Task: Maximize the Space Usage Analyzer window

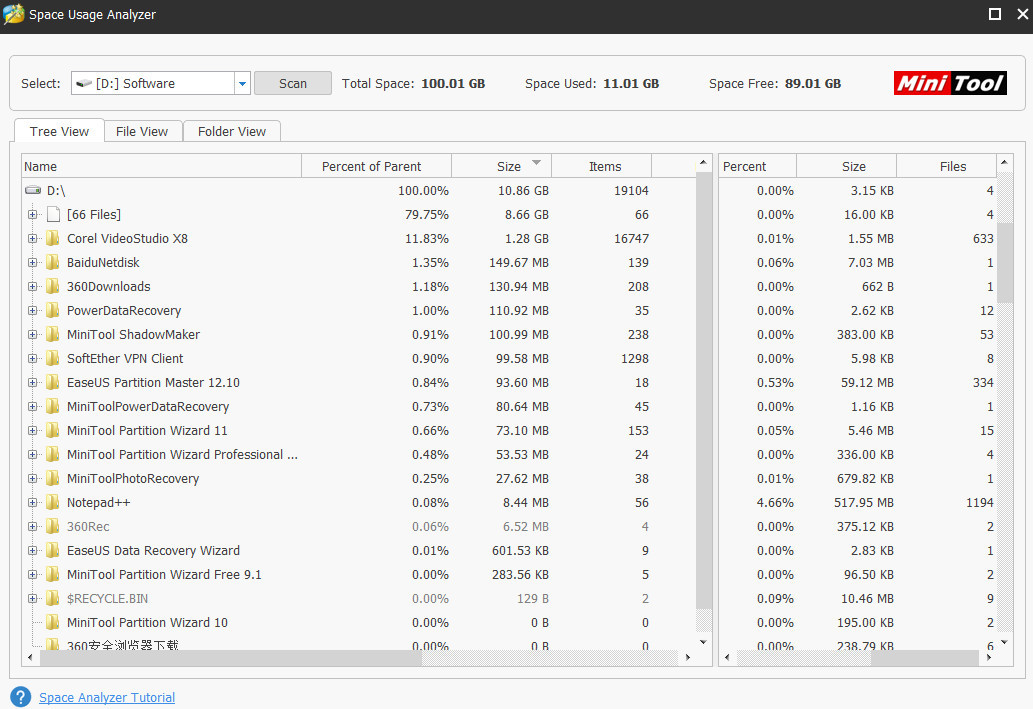Action: (x=995, y=14)
